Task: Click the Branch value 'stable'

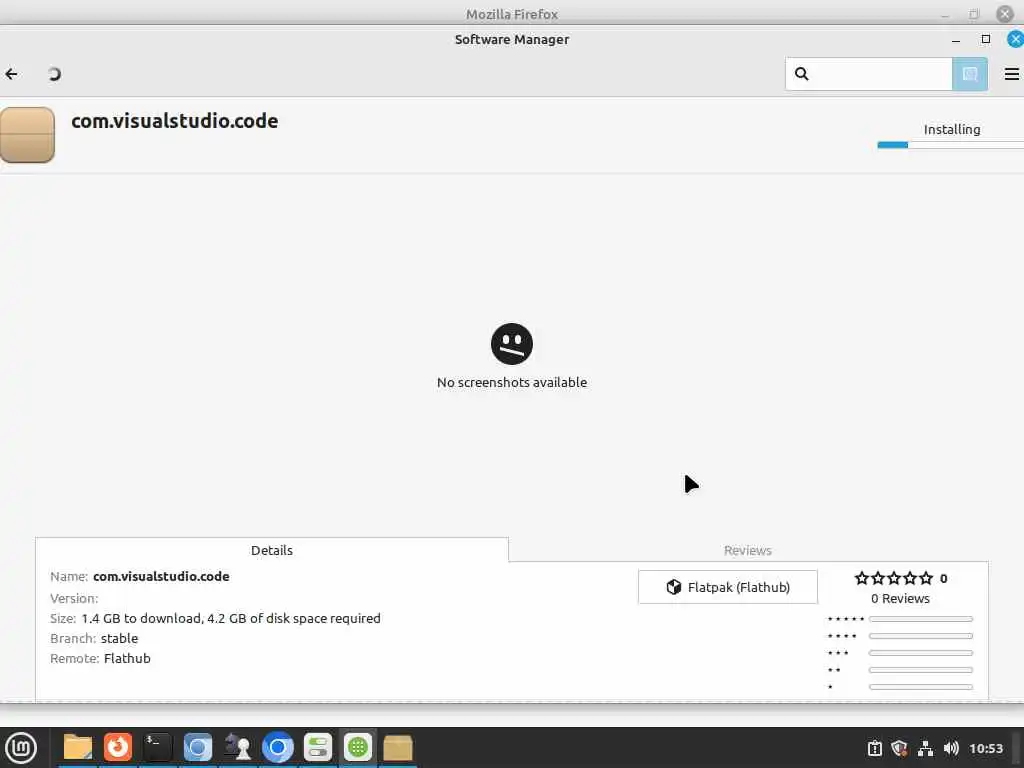Action: pyautogui.click(x=120, y=638)
